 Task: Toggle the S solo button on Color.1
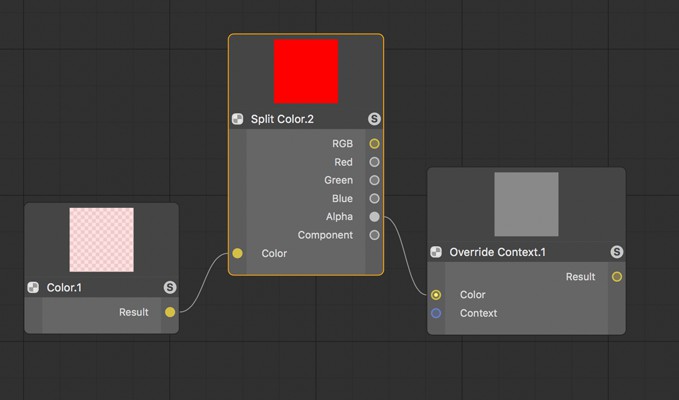[170, 287]
